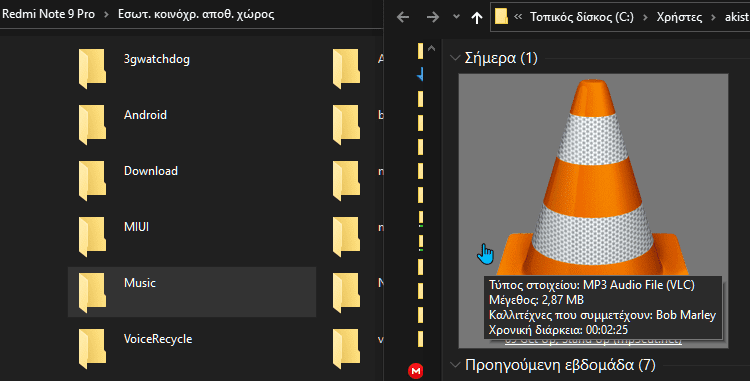Click the Android folder name
Viewport: 750px width, 381px height.
[x=145, y=115]
